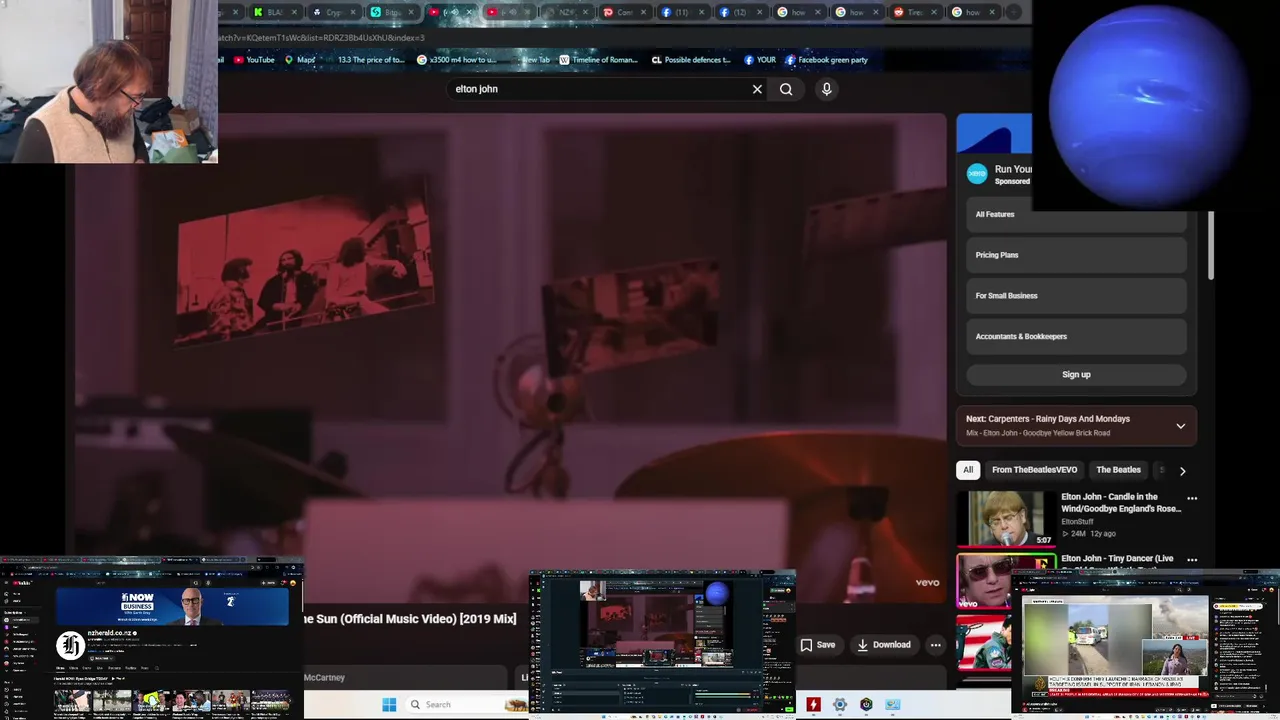Click the YouTube search magnifier button
The width and height of the screenshot is (1280, 720).
point(786,89)
